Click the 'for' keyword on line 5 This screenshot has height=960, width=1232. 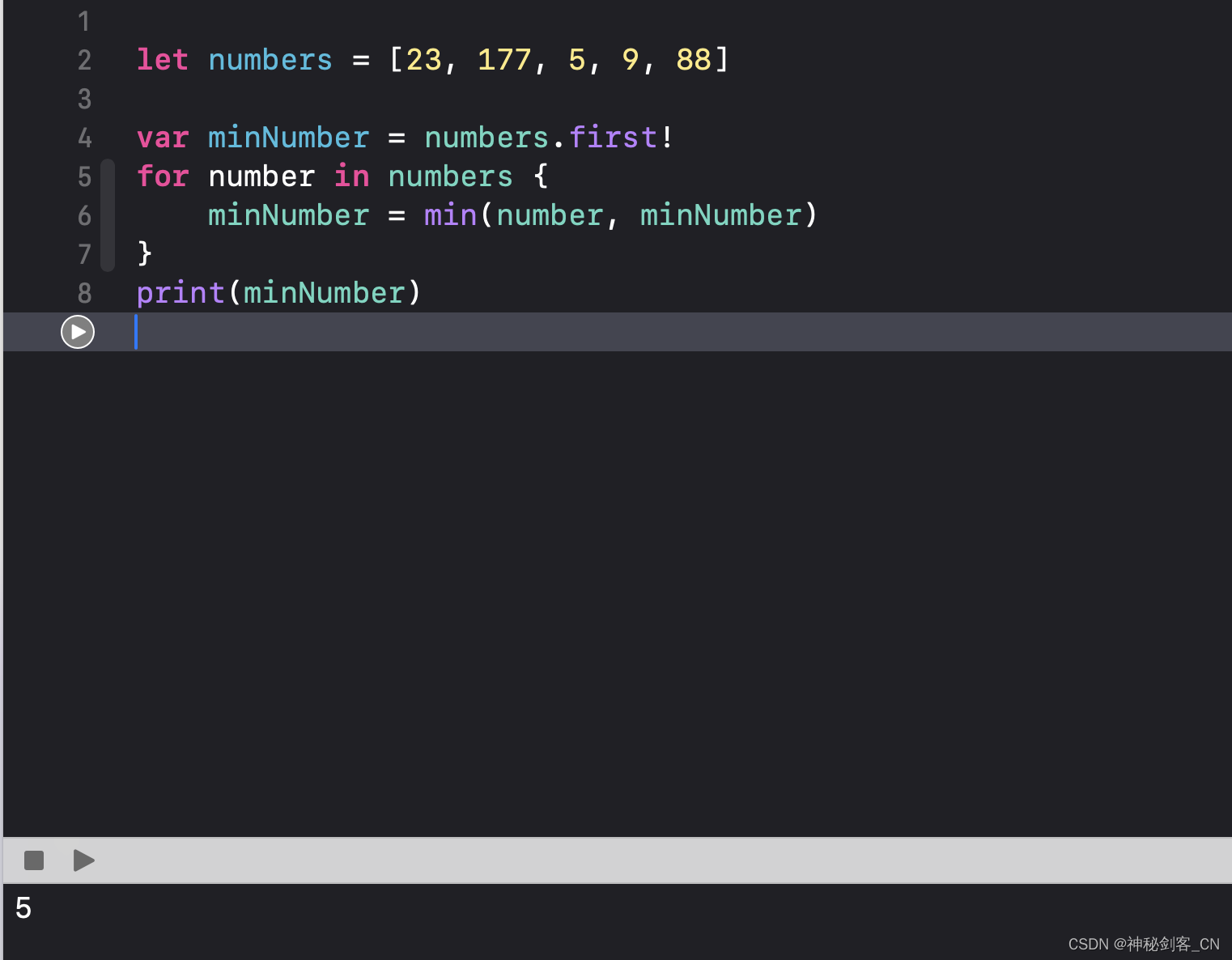(x=163, y=176)
